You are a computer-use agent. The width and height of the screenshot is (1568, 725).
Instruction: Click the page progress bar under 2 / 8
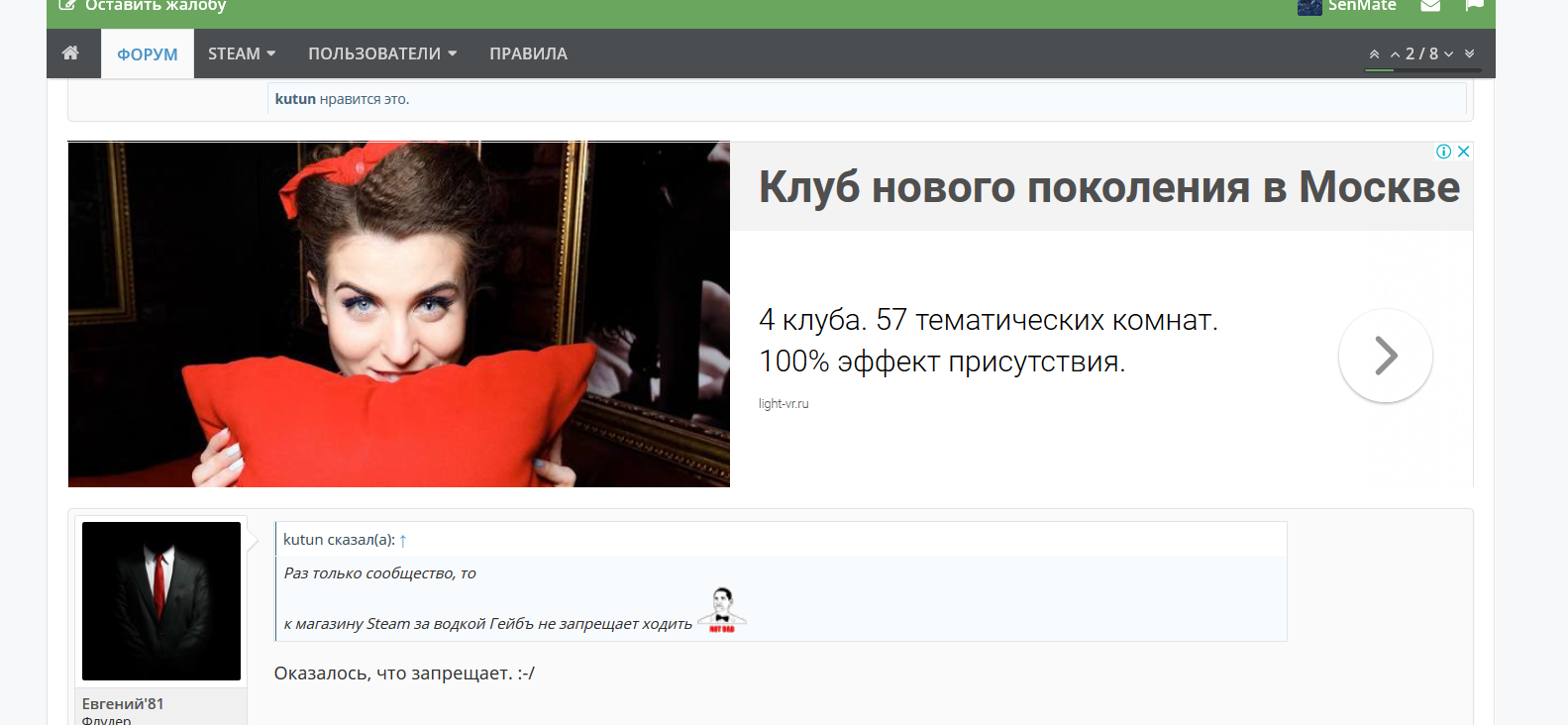(1423, 70)
